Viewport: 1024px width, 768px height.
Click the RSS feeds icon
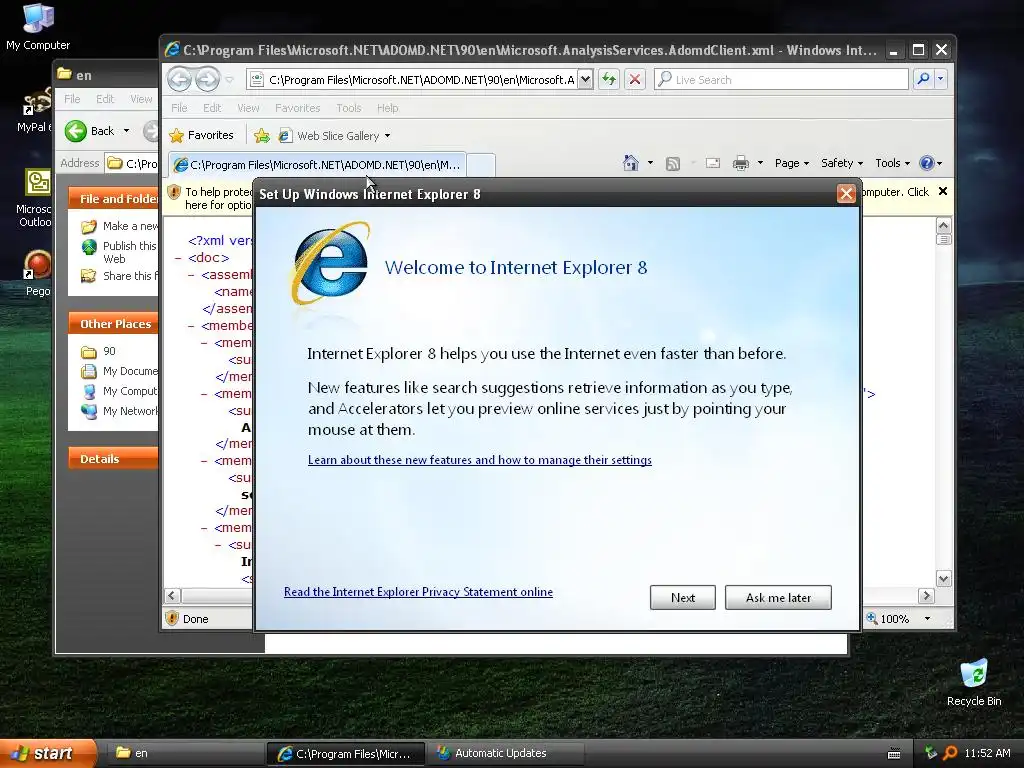point(673,163)
